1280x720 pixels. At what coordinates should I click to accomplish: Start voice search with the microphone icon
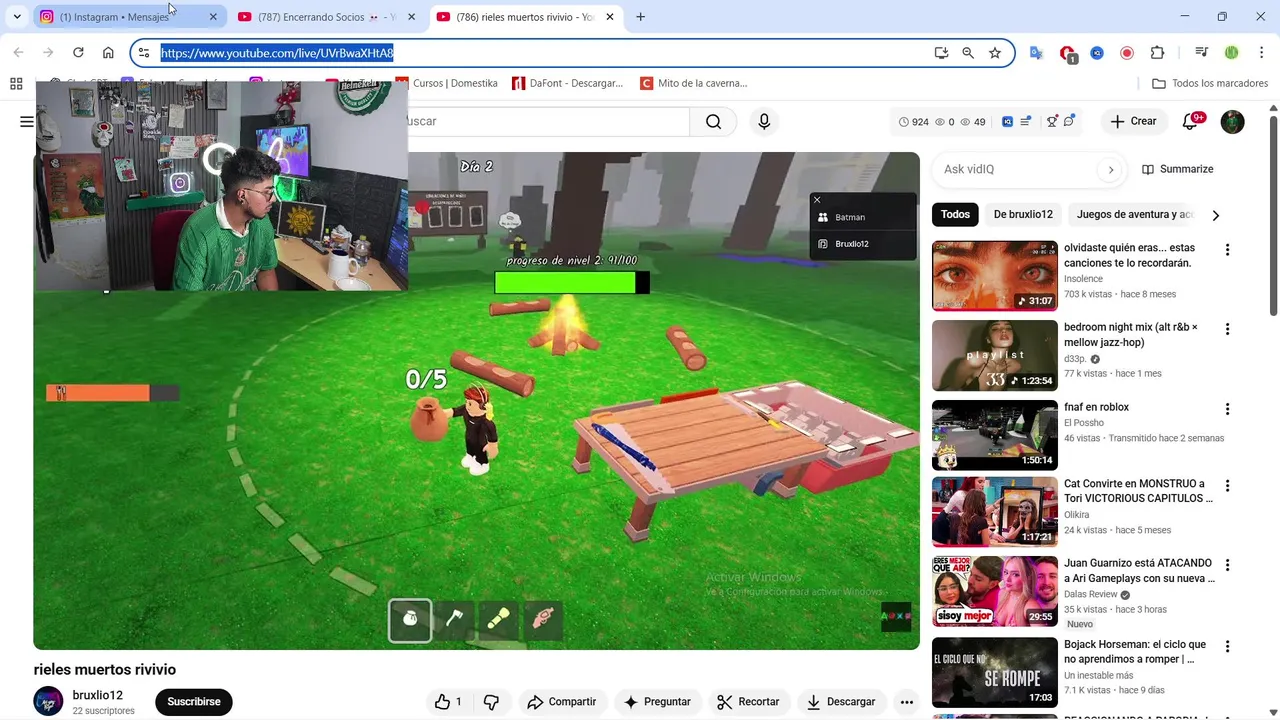[x=764, y=122]
